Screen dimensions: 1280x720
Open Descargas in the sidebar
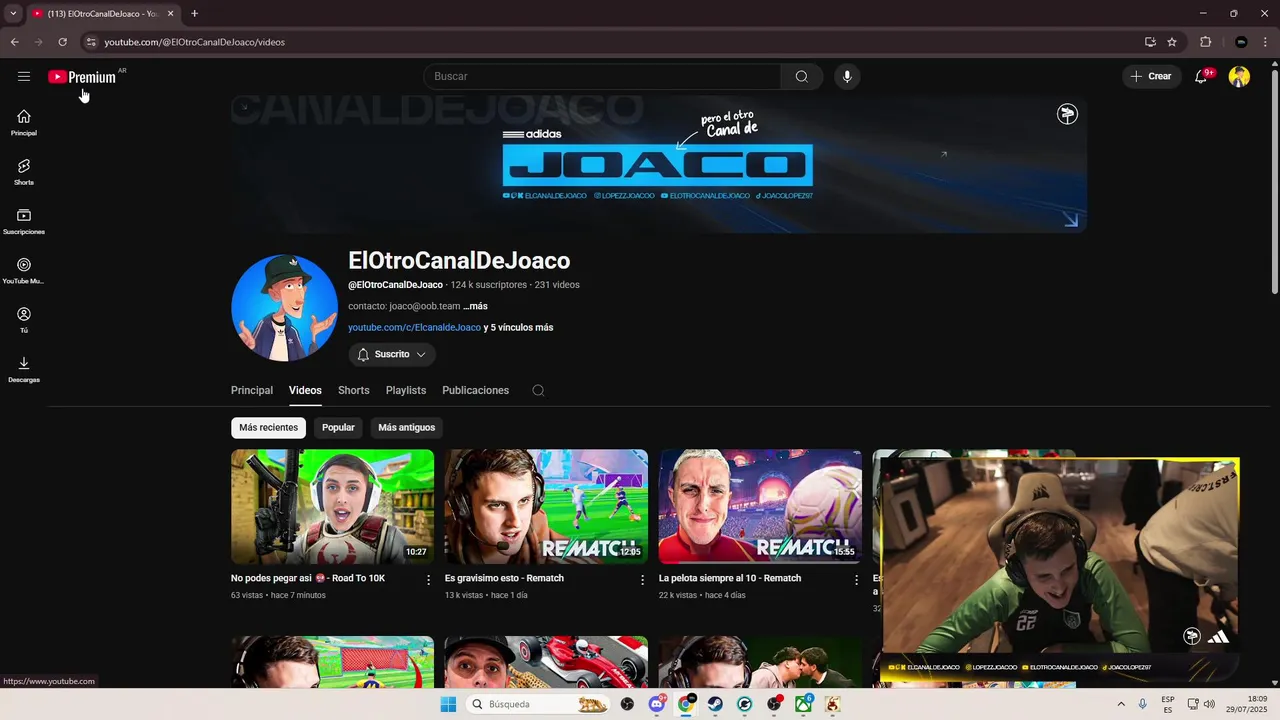click(24, 370)
